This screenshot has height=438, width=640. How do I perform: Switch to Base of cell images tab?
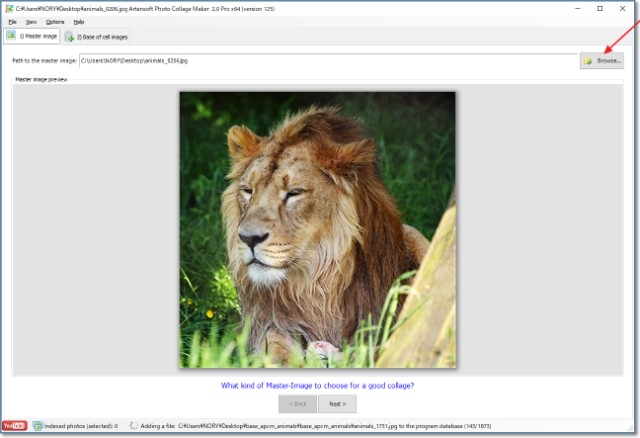[x=97, y=37]
